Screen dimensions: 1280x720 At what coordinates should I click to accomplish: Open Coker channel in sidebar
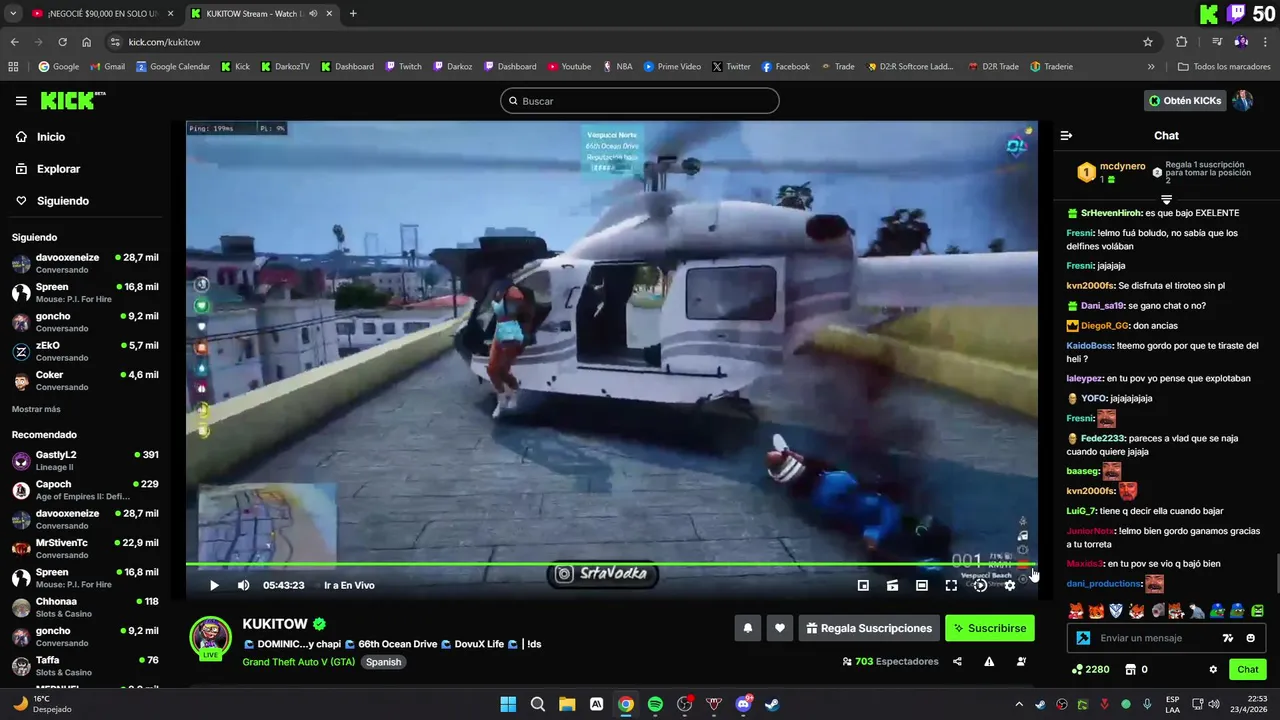[85, 380]
